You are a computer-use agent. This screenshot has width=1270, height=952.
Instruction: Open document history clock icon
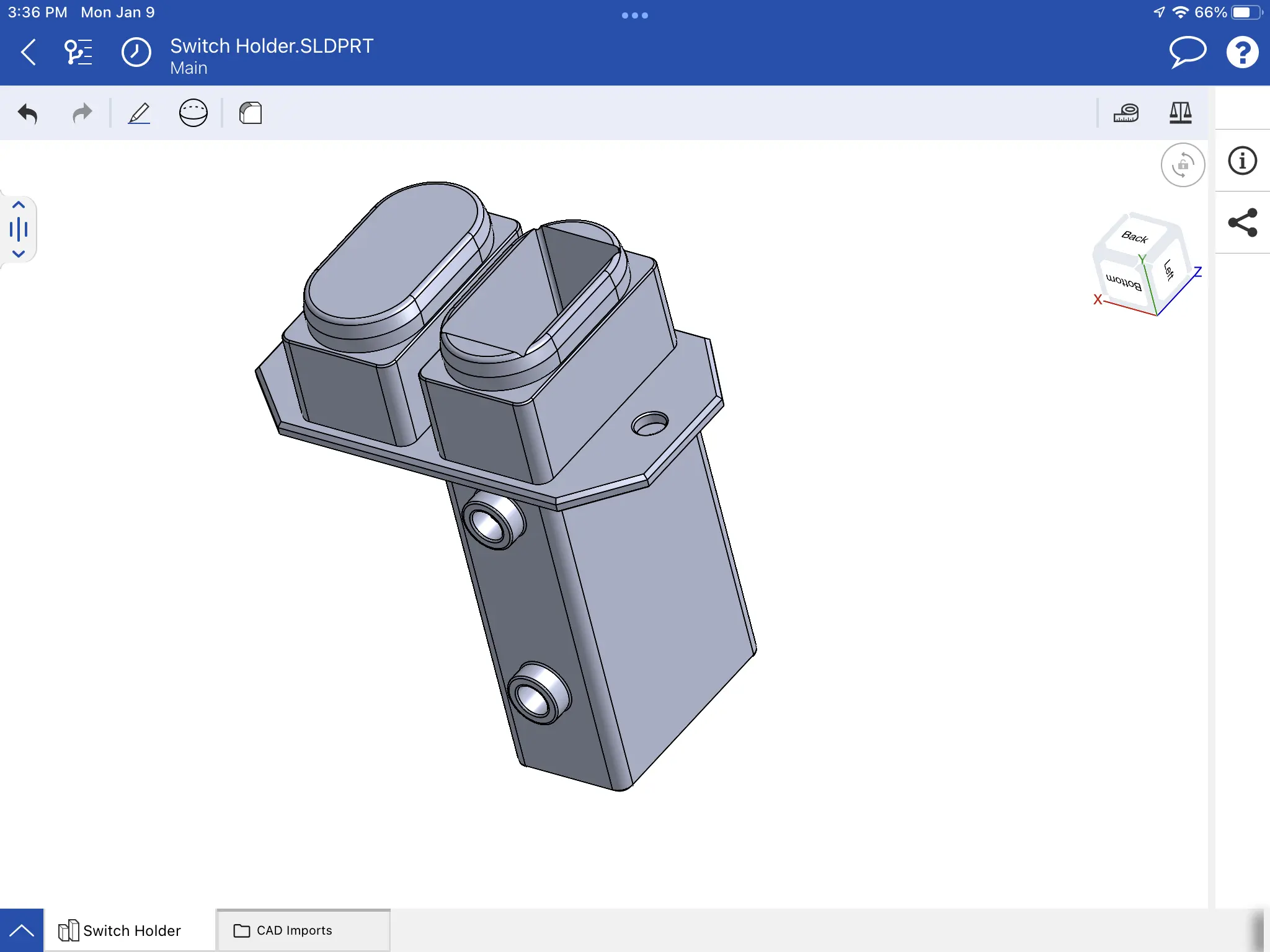click(136, 52)
